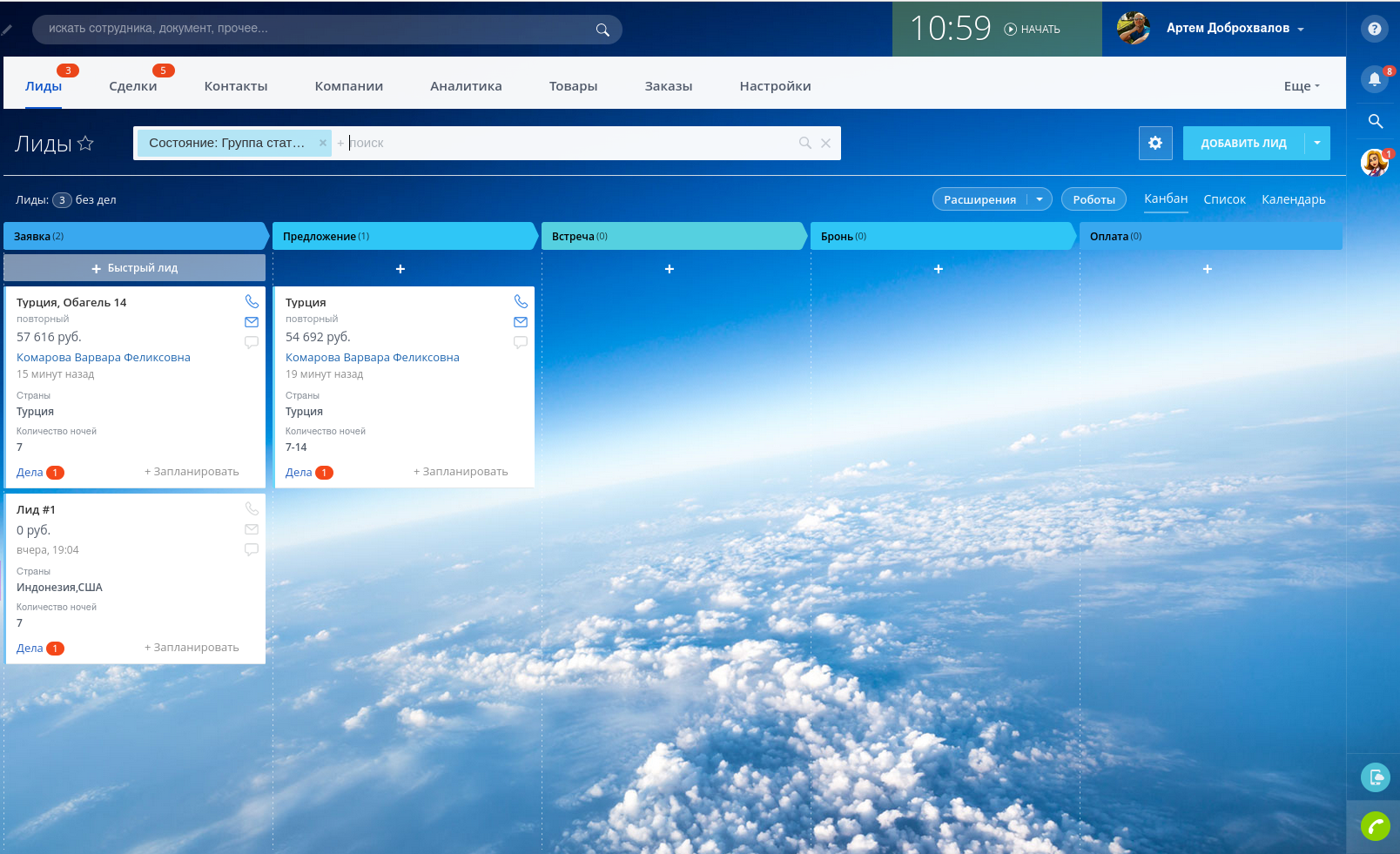Open the notifications bell icon
This screenshot has width=1400, height=854.
(x=1375, y=79)
